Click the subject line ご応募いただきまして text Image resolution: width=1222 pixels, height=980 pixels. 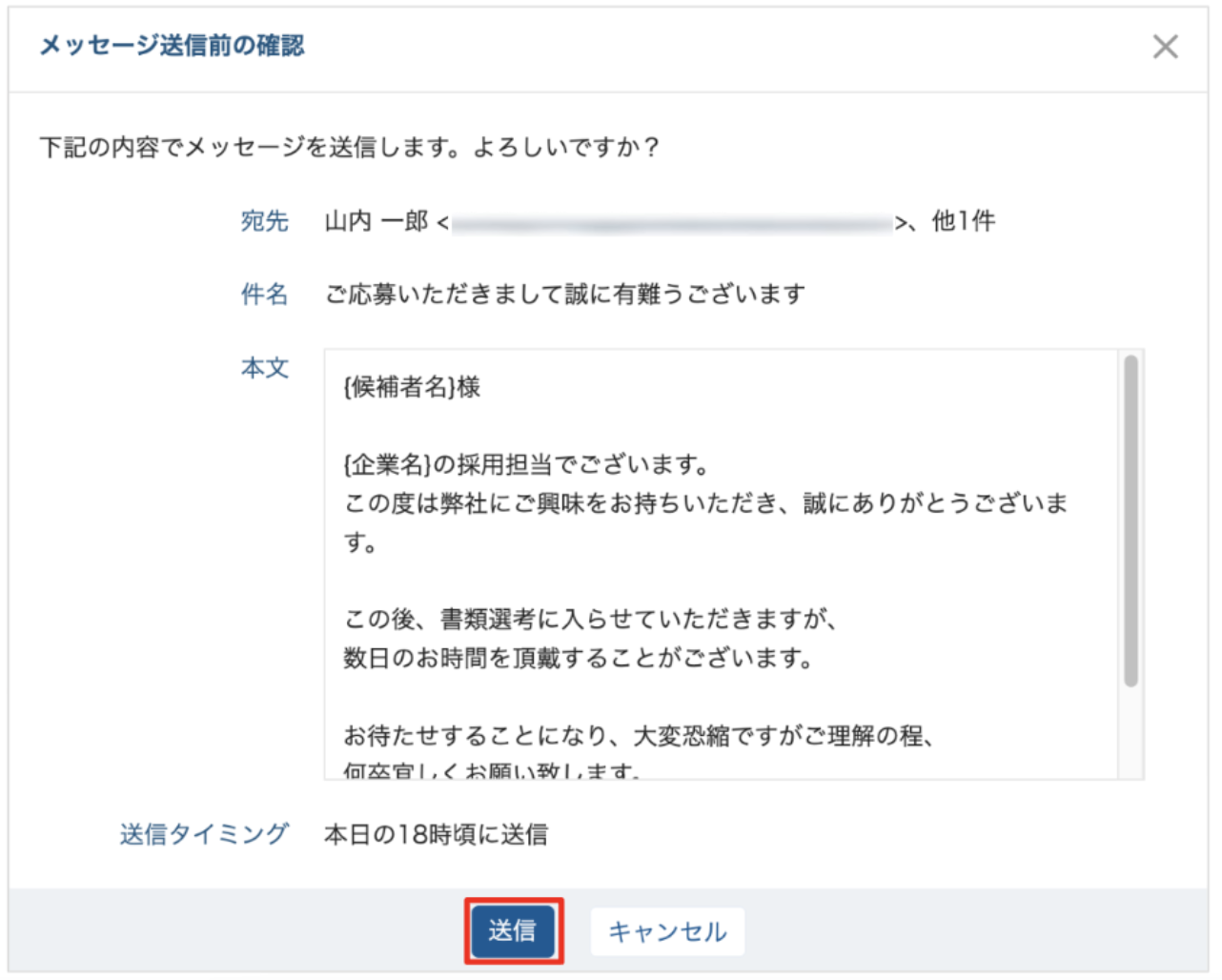(x=565, y=295)
